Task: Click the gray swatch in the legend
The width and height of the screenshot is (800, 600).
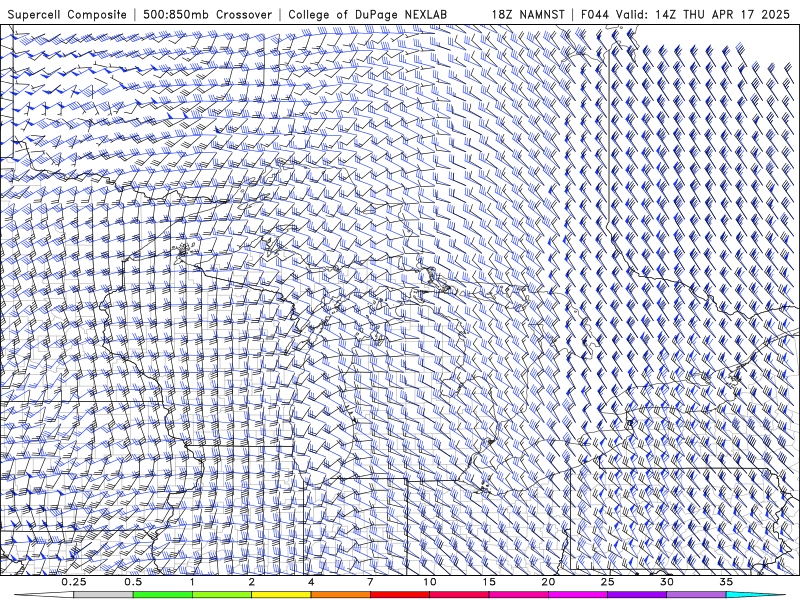Action: click(104, 595)
